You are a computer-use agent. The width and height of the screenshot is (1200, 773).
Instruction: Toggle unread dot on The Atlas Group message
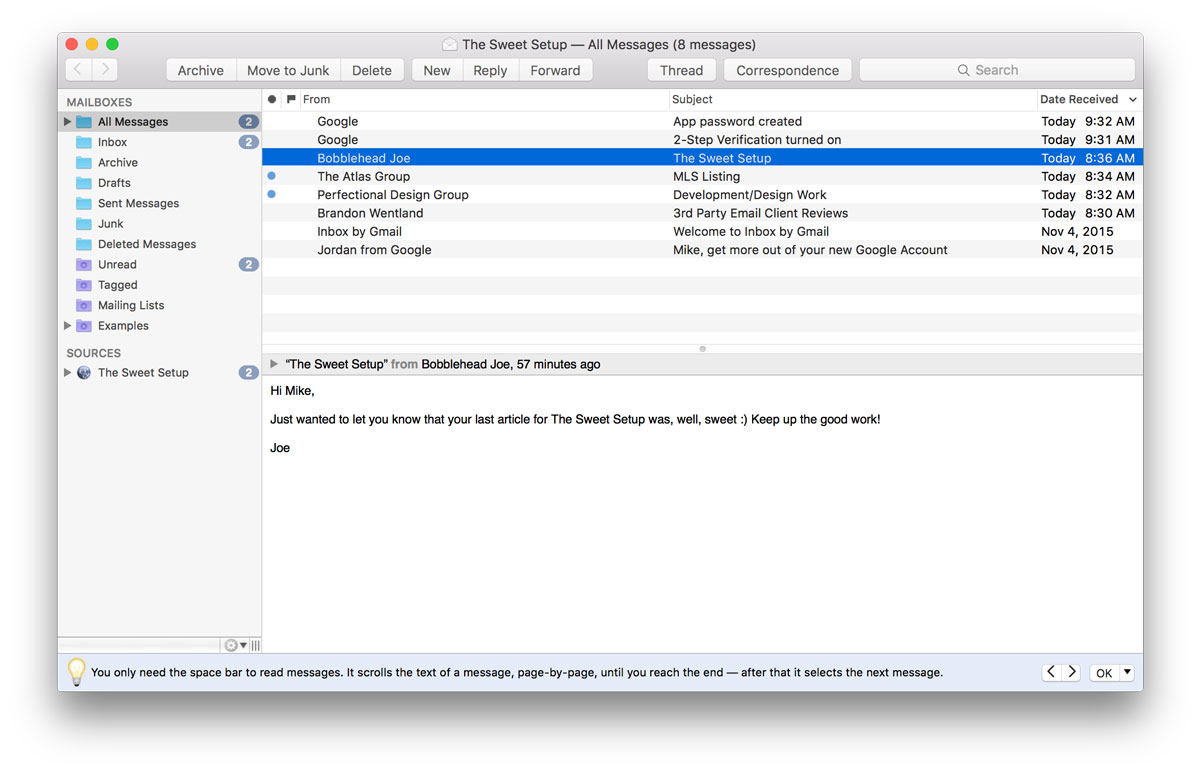272,176
